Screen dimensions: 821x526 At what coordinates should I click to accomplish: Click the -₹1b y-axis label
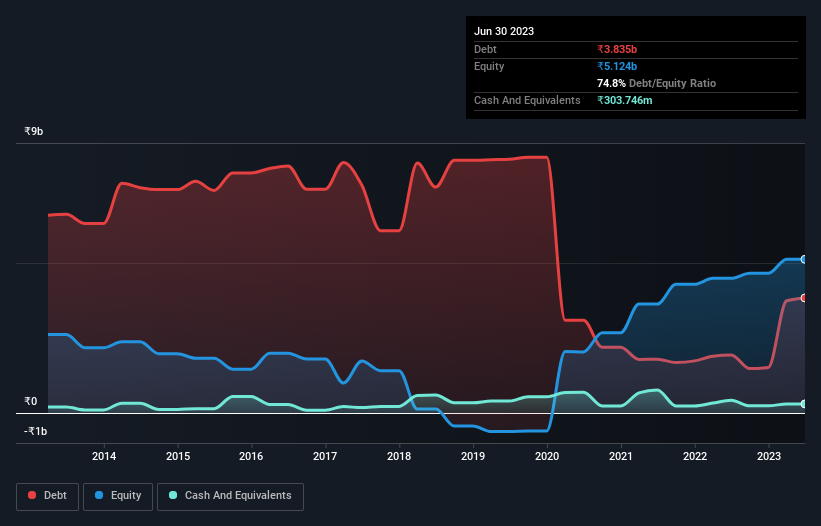pyautogui.click(x=36, y=431)
